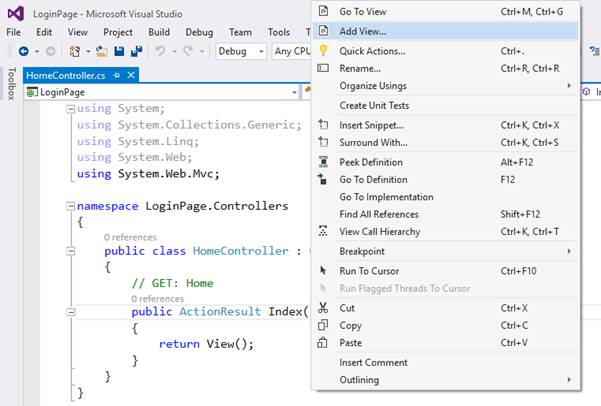Click the Save floppy disk icon
601x406 pixels.
(119, 51)
